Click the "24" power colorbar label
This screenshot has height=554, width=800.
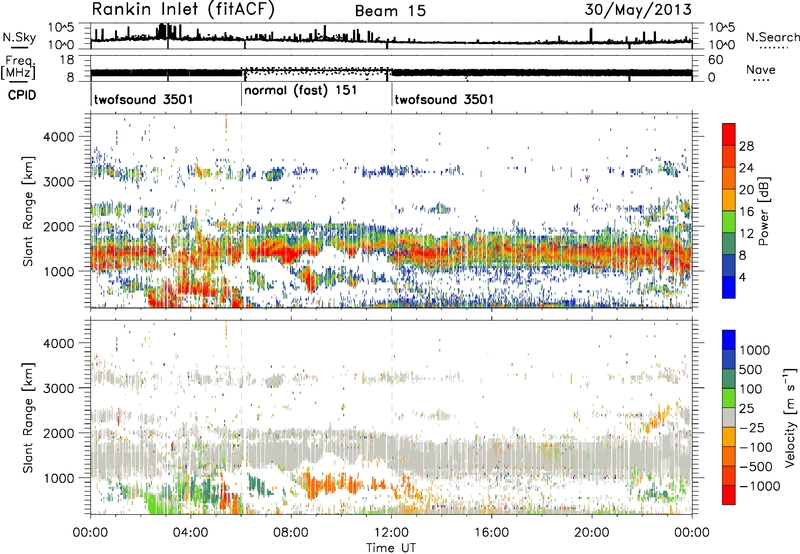(x=746, y=168)
